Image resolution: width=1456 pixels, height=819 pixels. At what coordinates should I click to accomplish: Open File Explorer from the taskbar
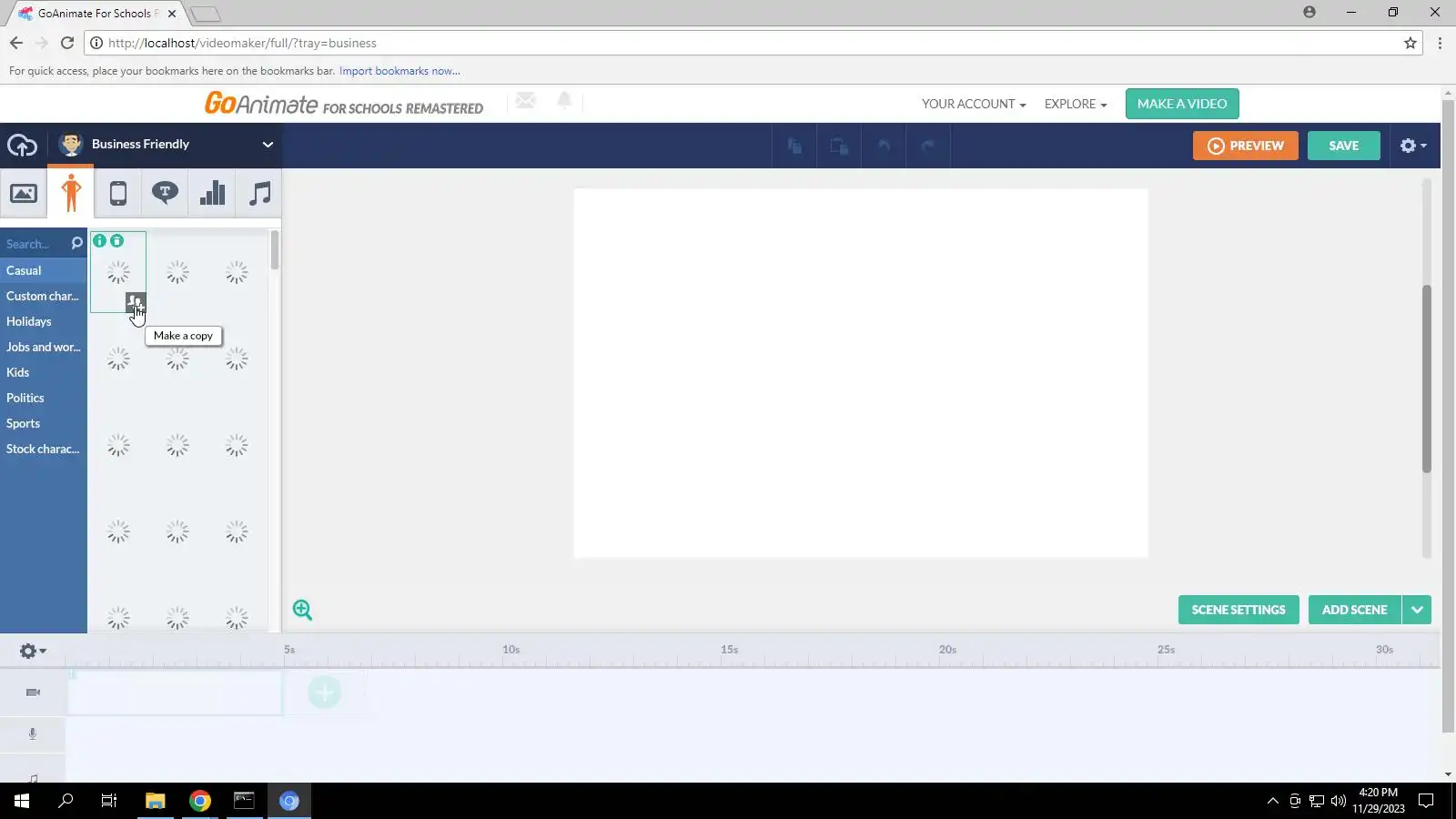(156, 801)
